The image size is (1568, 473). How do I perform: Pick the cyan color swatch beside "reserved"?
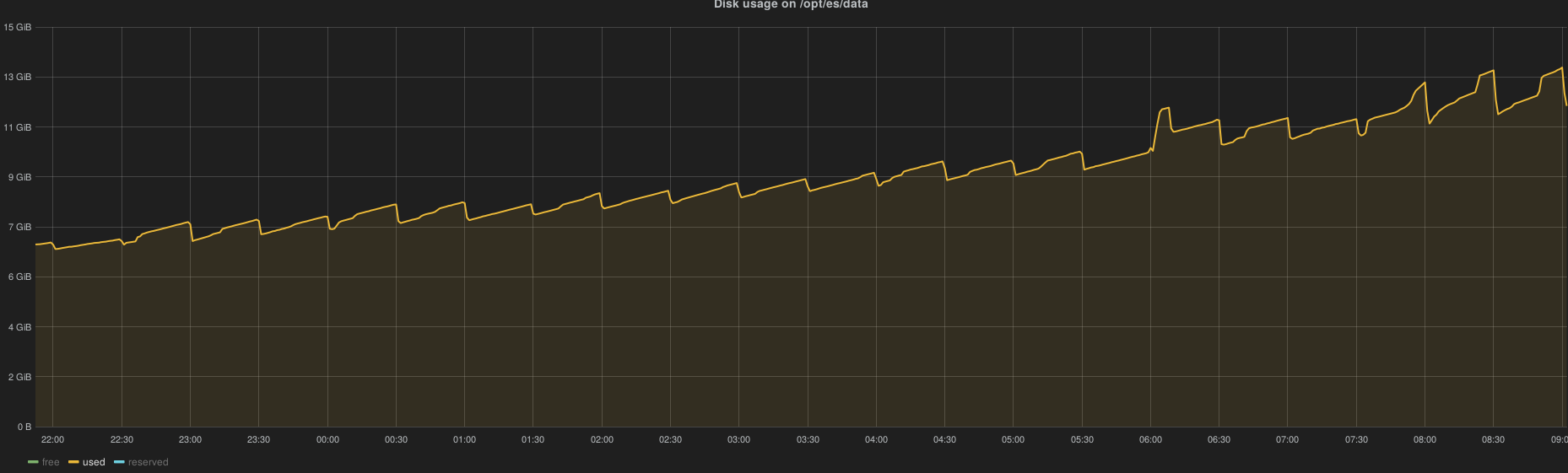coord(119,462)
